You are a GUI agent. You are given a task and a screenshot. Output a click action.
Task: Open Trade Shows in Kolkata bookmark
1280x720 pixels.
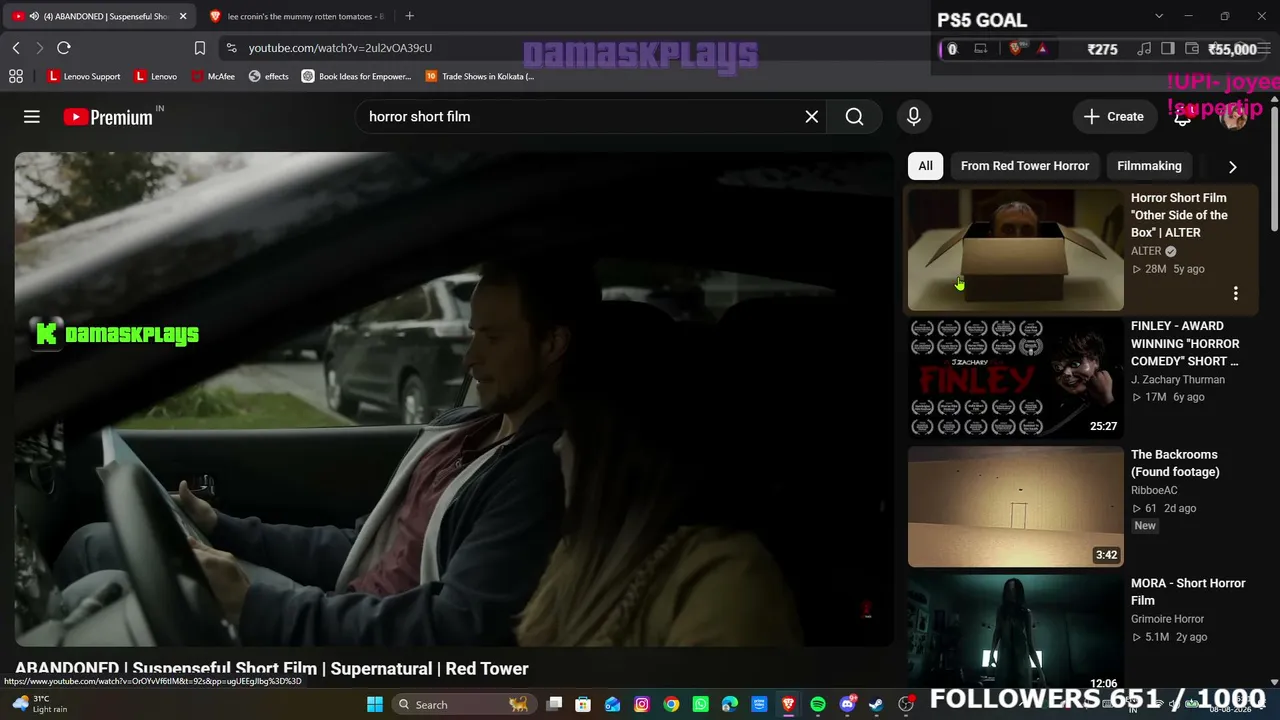pos(480,76)
